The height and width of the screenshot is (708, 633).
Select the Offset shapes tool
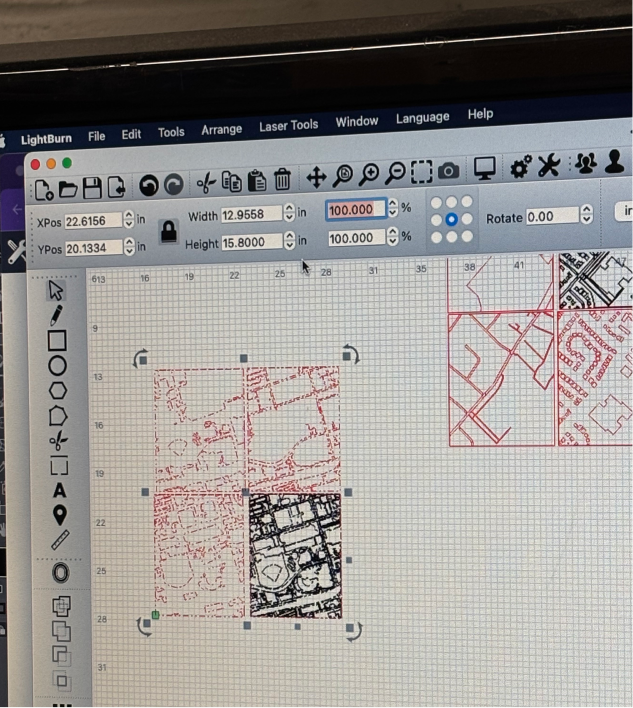pyautogui.click(x=61, y=573)
